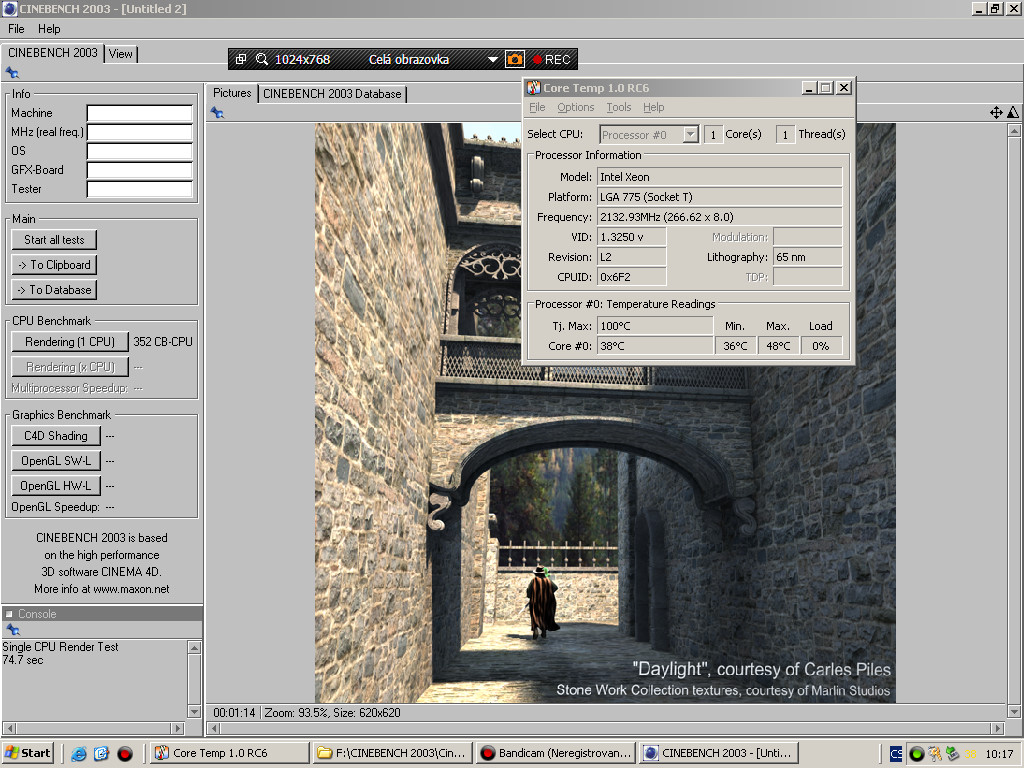Click the picture view vertical scrollbar up arrow

coord(1014,131)
